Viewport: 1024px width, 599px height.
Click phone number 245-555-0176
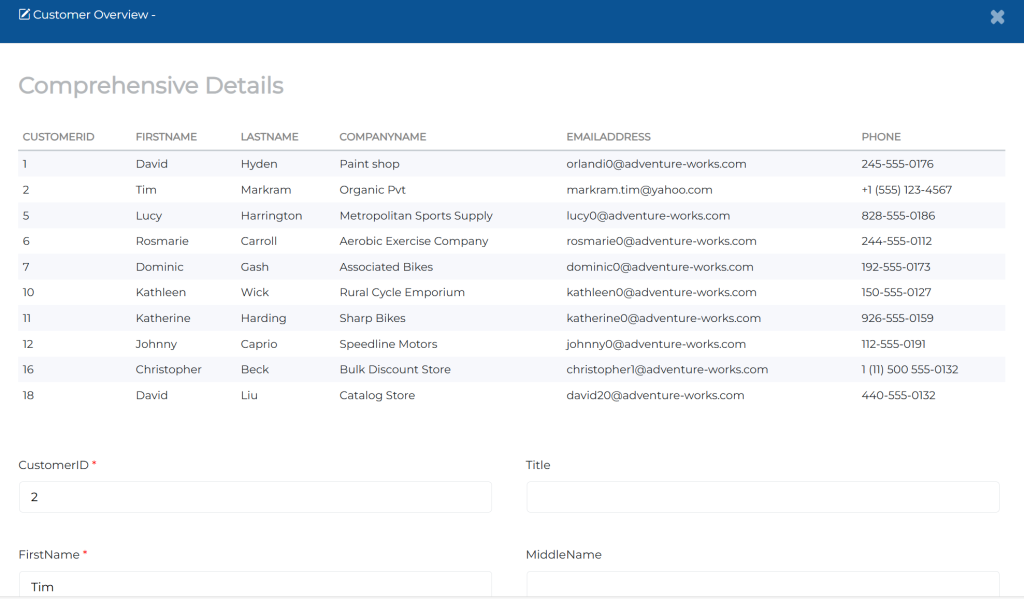pyautogui.click(x=897, y=164)
